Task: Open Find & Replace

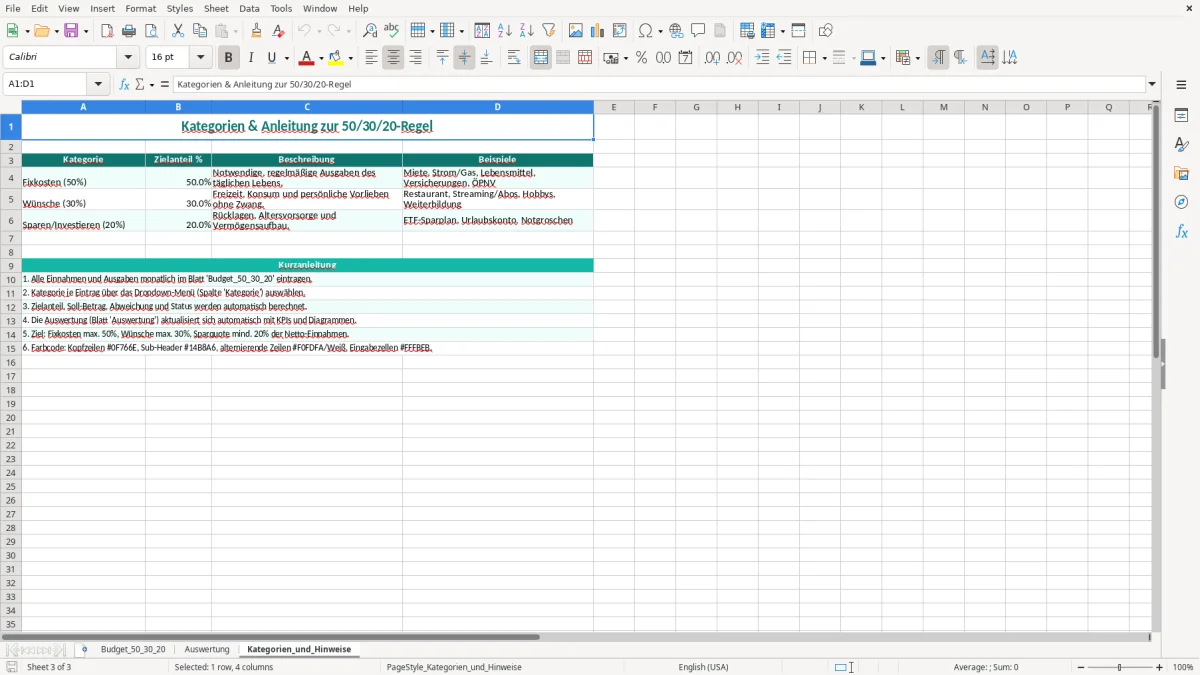Action: click(x=369, y=31)
